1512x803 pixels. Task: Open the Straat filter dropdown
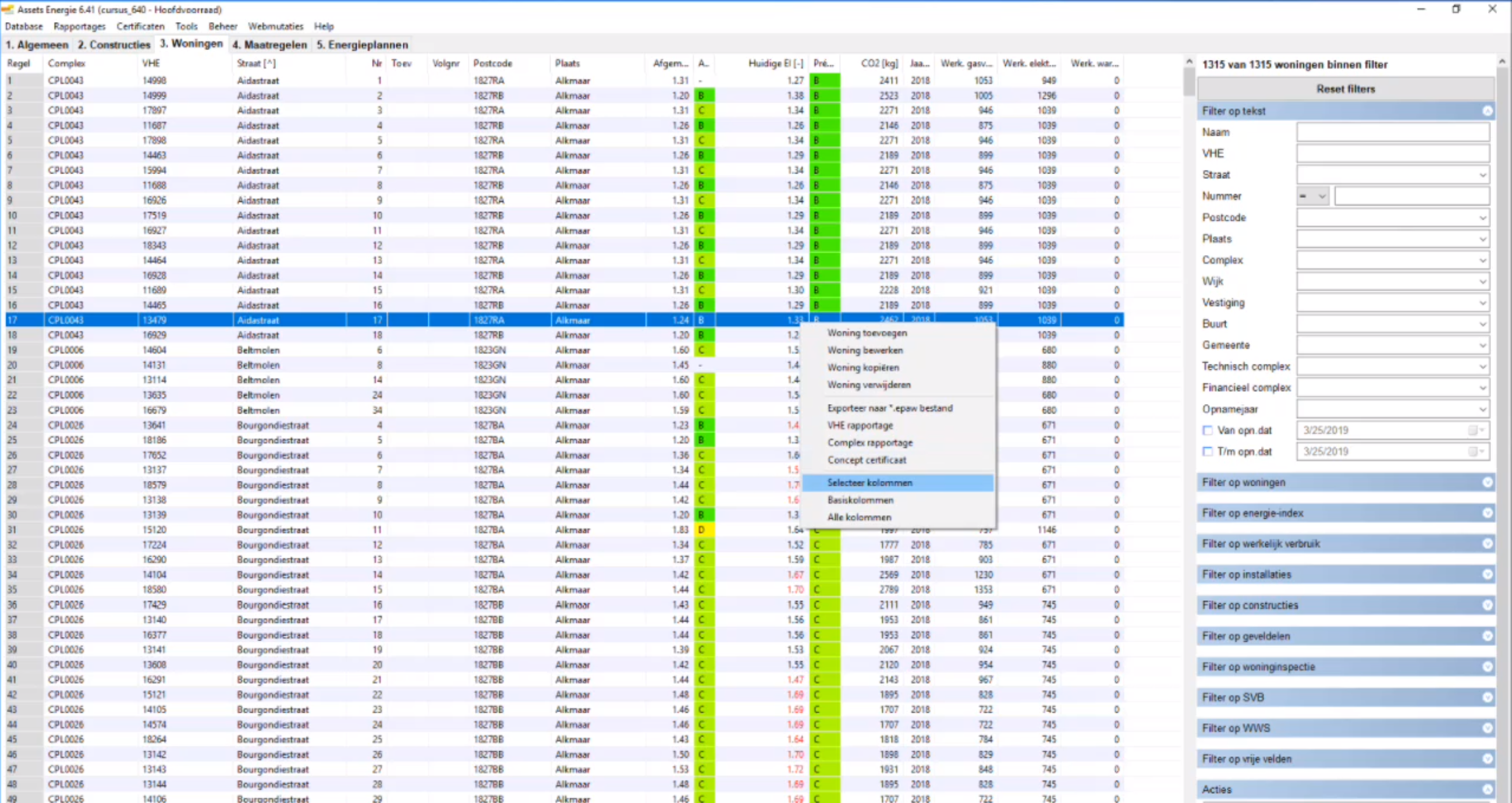click(1482, 175)
